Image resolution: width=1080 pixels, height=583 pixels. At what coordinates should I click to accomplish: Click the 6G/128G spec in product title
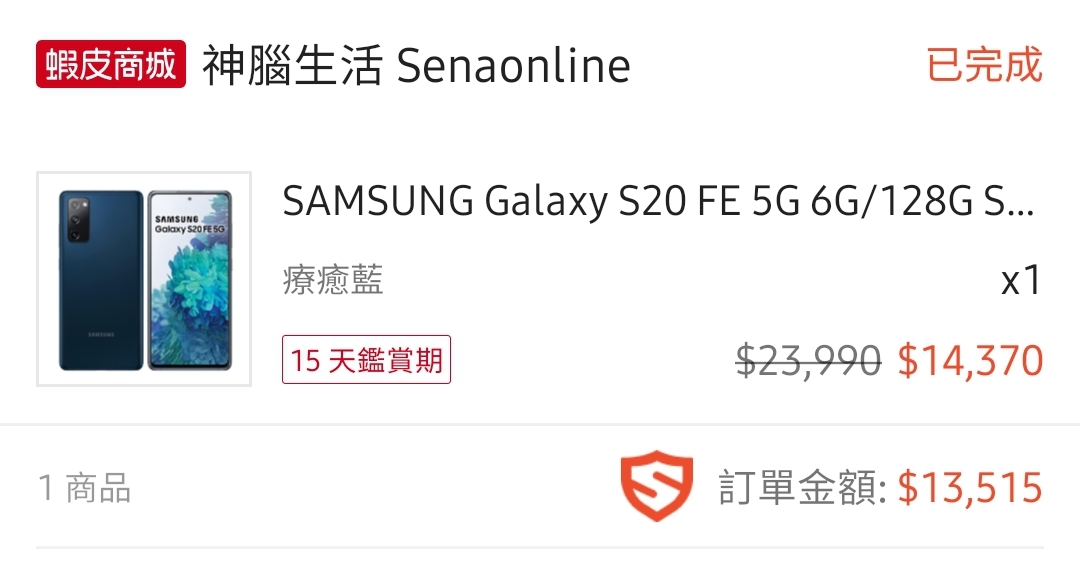(x=891, y=201)
